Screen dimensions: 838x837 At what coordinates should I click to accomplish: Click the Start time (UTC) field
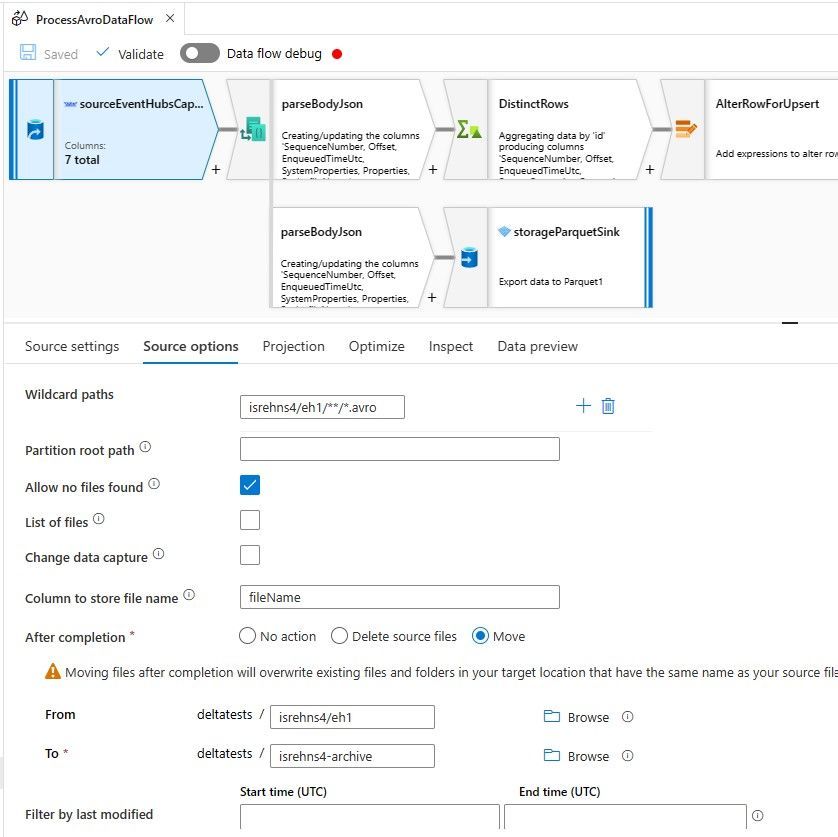point(370,816)
